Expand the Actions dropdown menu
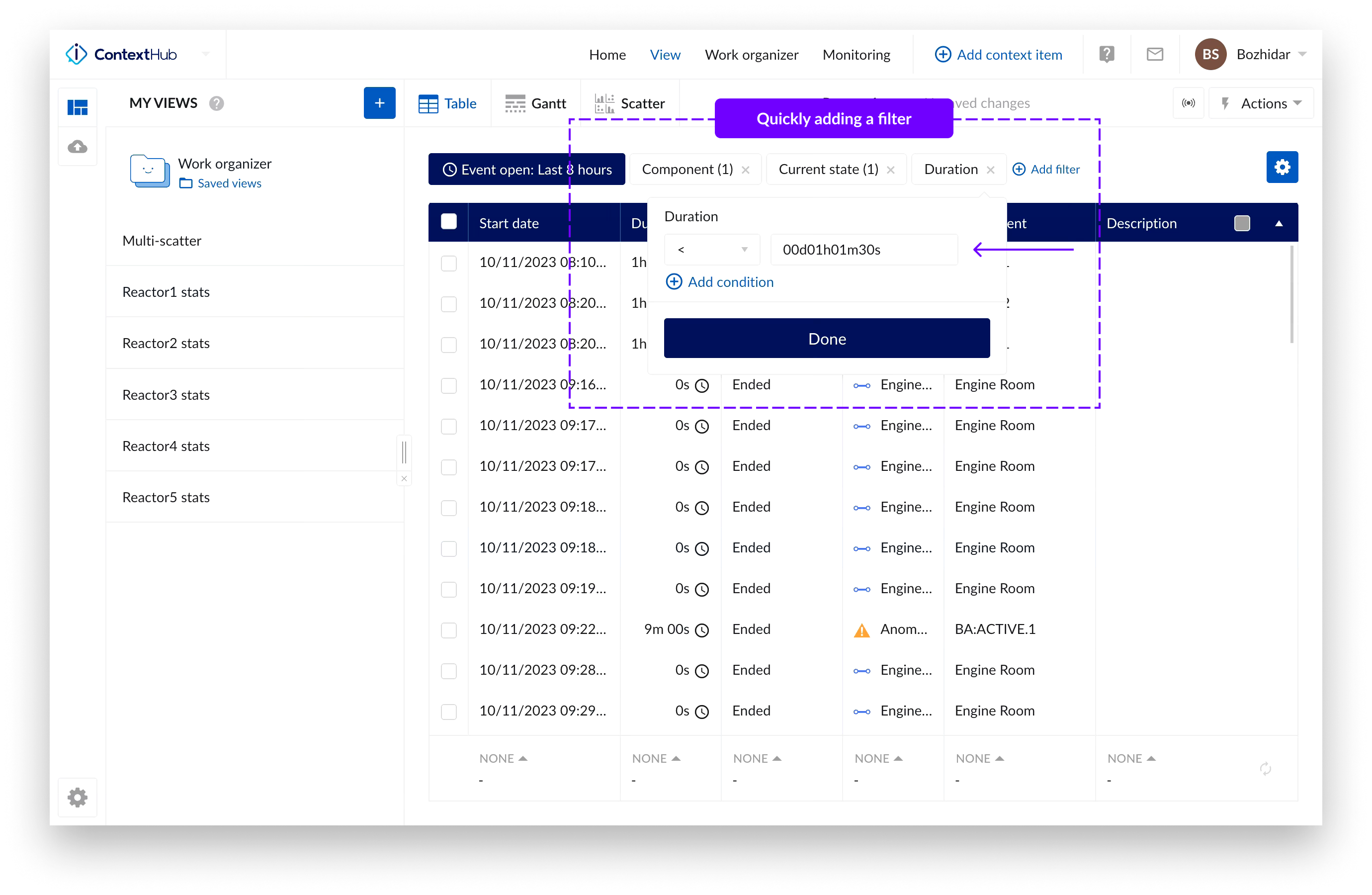1372x895 pixels. [x=1261, y=103]
